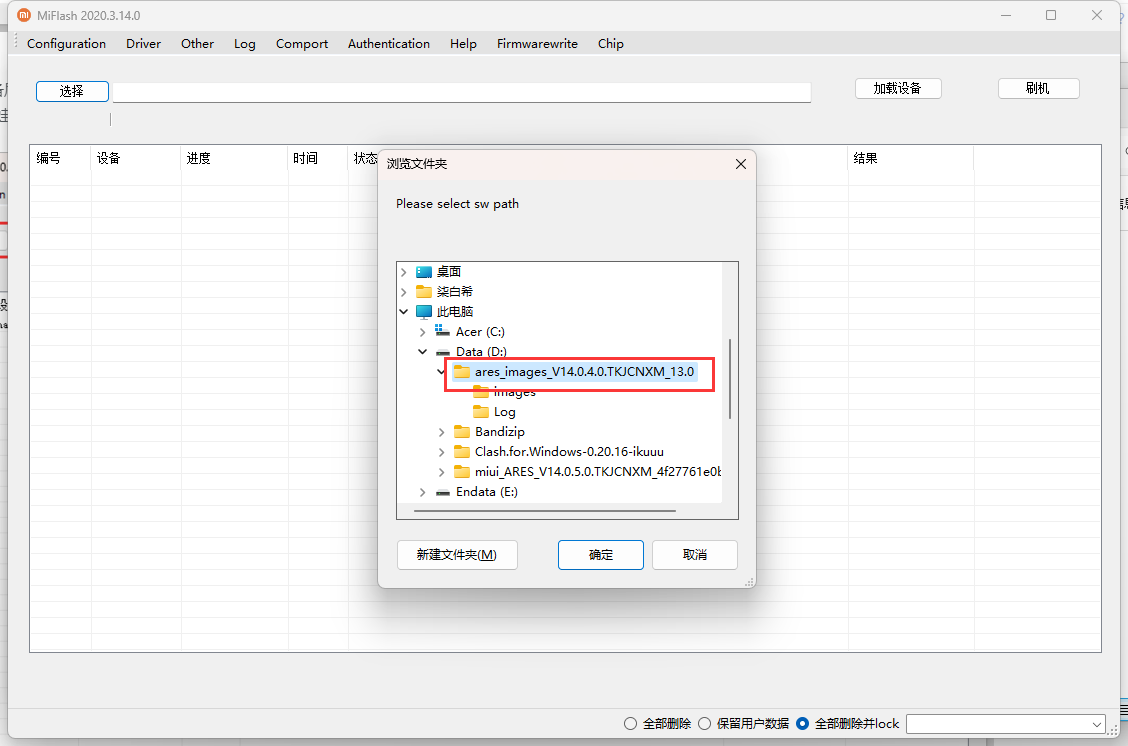Select the Log folder name

click(x=504, y=412)
